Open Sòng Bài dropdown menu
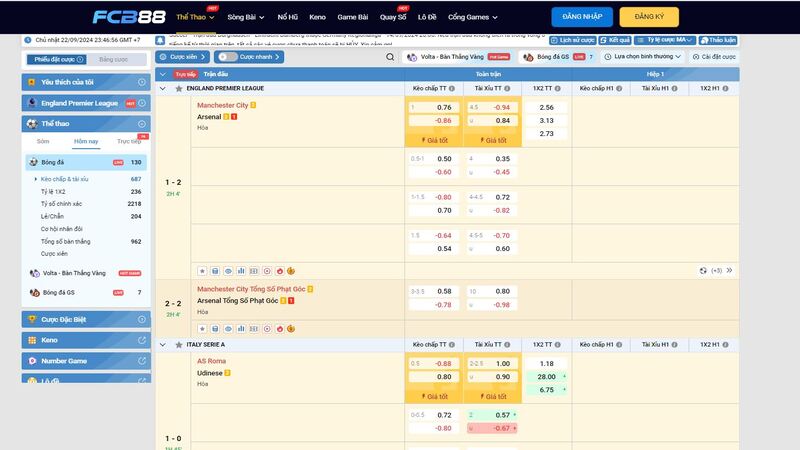The height and width of the screenshot is (450, 800). pos(245,17)
